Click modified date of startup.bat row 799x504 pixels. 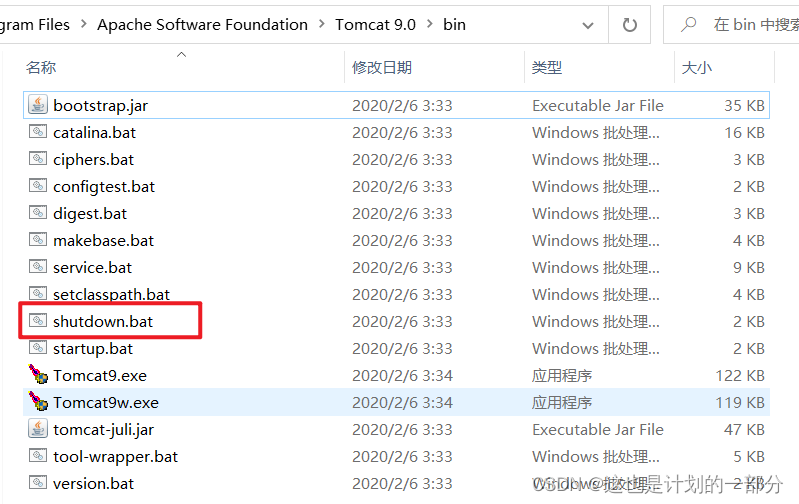402,349
